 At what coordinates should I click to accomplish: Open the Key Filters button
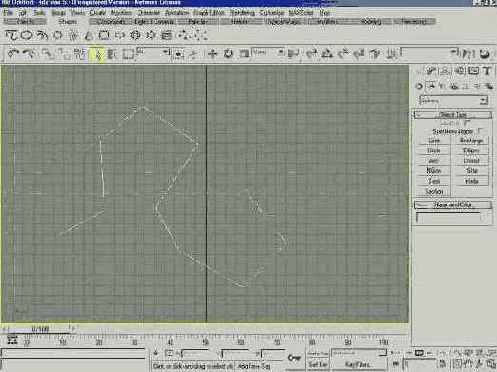pyautogui.click(x=359, y=364)
